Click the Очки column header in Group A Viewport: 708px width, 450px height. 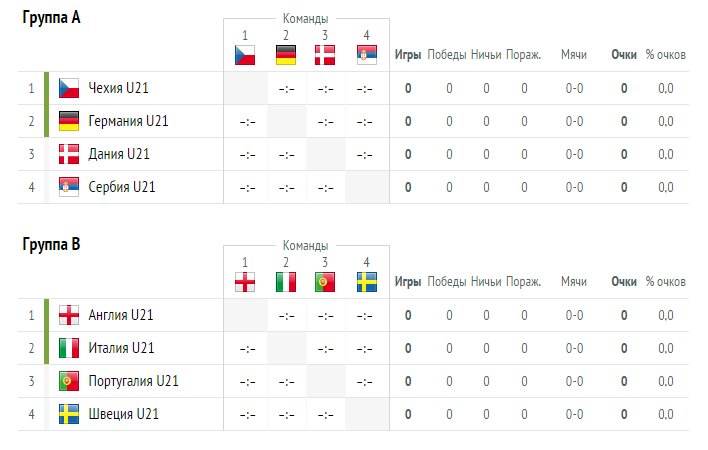pyautogui.click(x=624, y=55)
